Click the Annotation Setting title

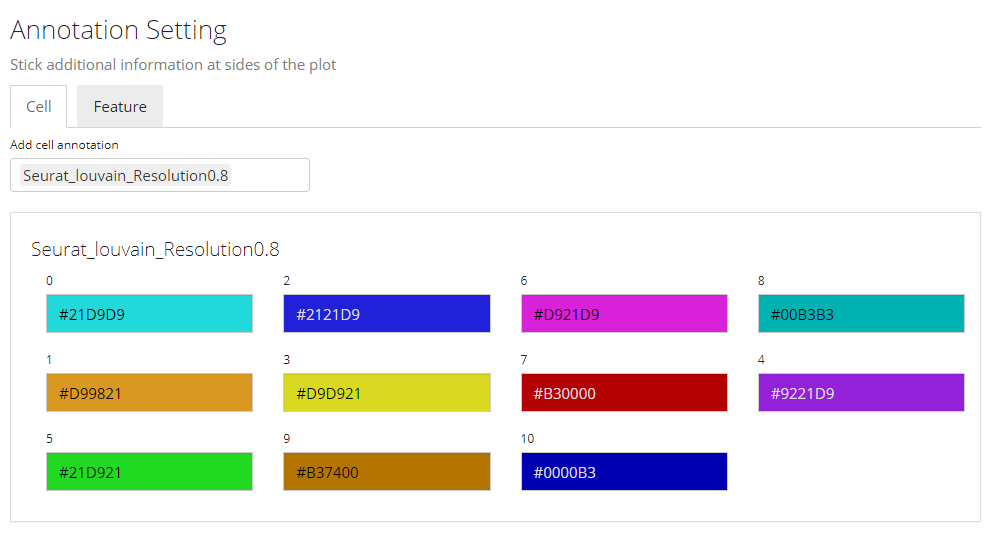(118, 30)
